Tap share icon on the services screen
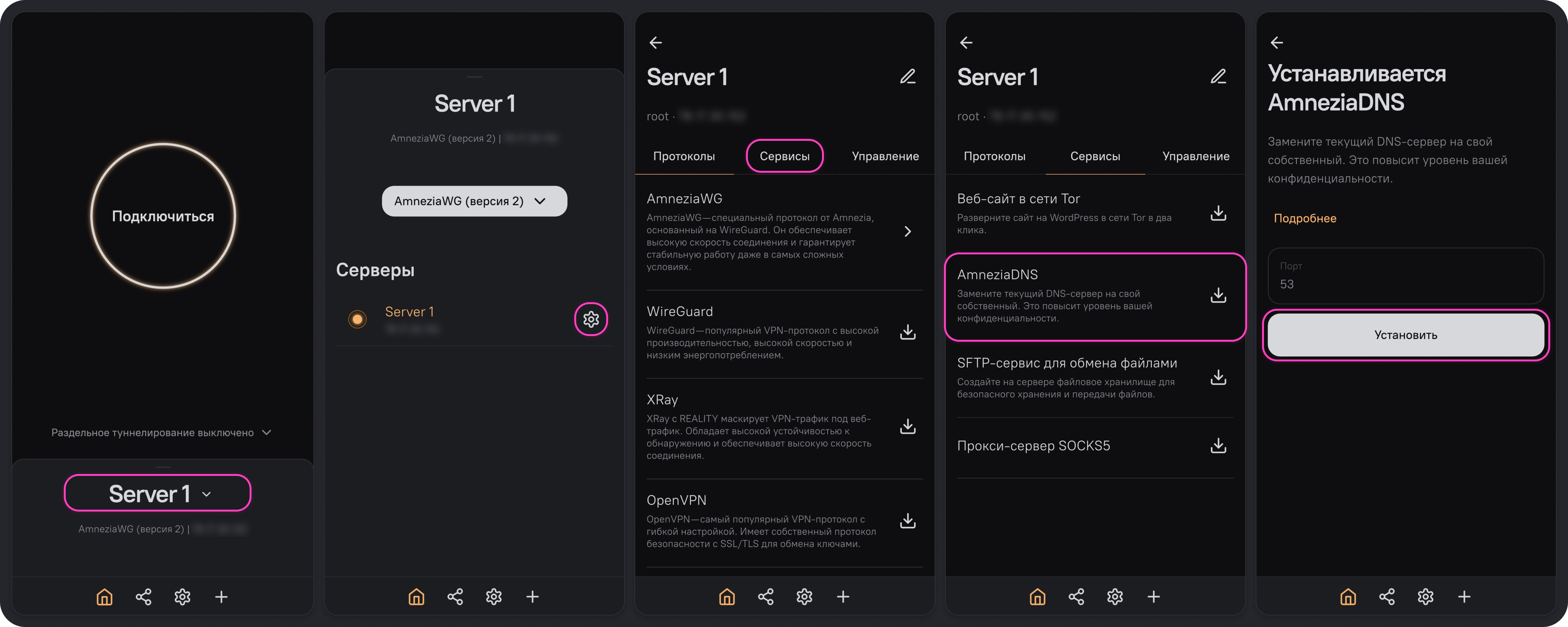Image resolution: width=1568 pixels, height=627 pixels. [1076, 597]
